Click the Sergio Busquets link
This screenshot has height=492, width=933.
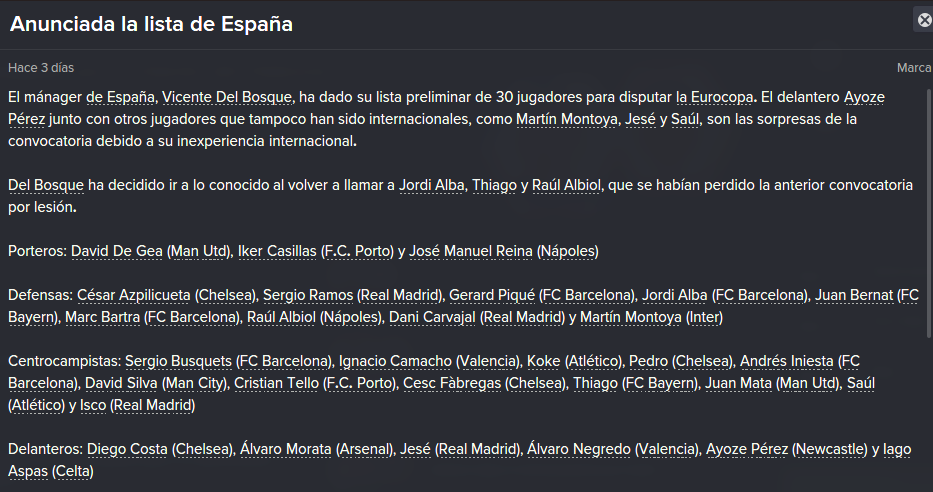(x=179, y=361)
